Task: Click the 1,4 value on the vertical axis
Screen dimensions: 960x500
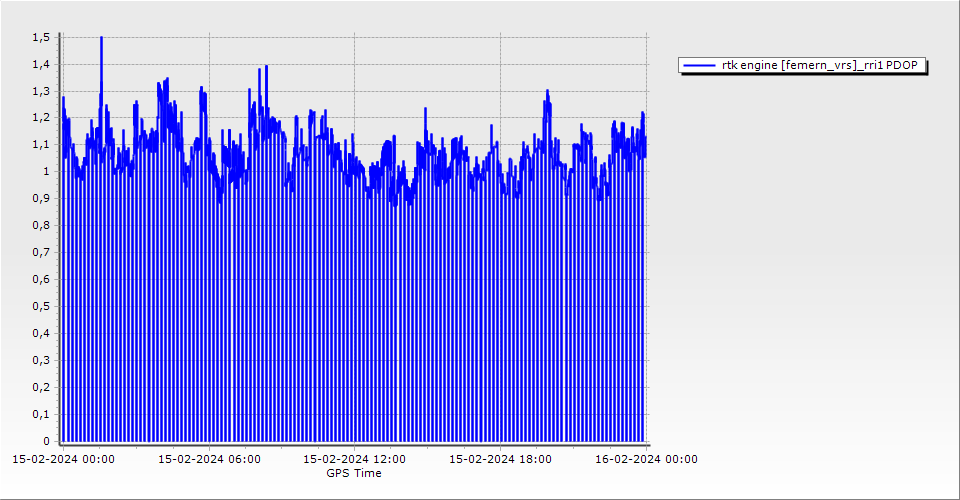Action: click(x=40, y=64)
